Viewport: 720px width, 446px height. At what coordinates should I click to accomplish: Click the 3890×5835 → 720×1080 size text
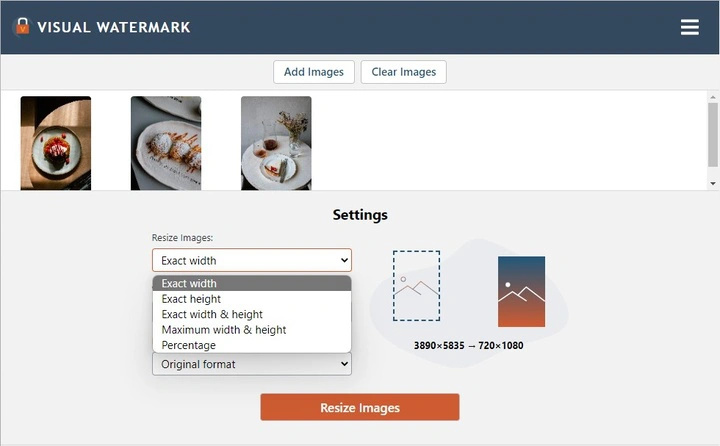click(x=468, y=345)
